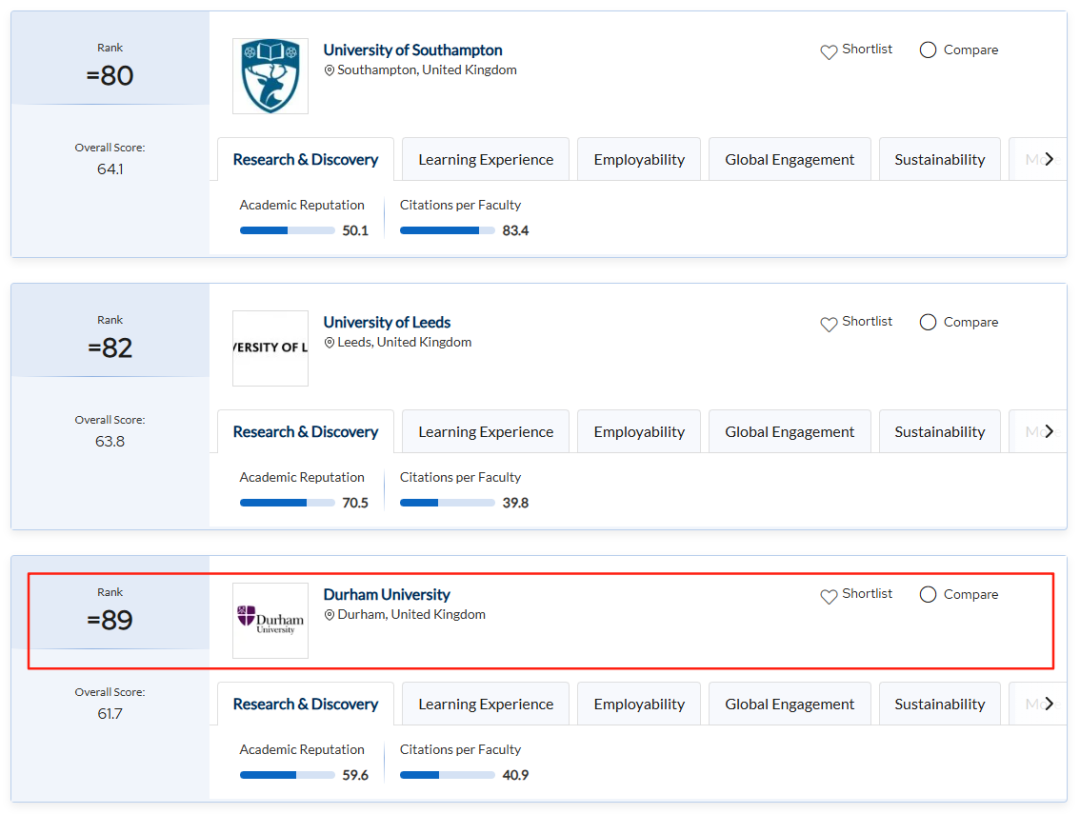Show more tabs with Southampton's right chevron
The height and width of the screenshot is (814, 1080).
coord(1048,159)
